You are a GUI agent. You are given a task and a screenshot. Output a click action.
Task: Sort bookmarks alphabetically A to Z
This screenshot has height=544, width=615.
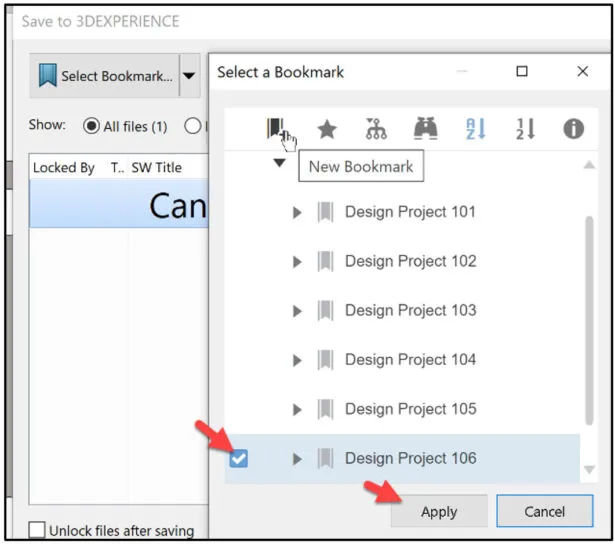pyautogui.click(x=475, y=129)
